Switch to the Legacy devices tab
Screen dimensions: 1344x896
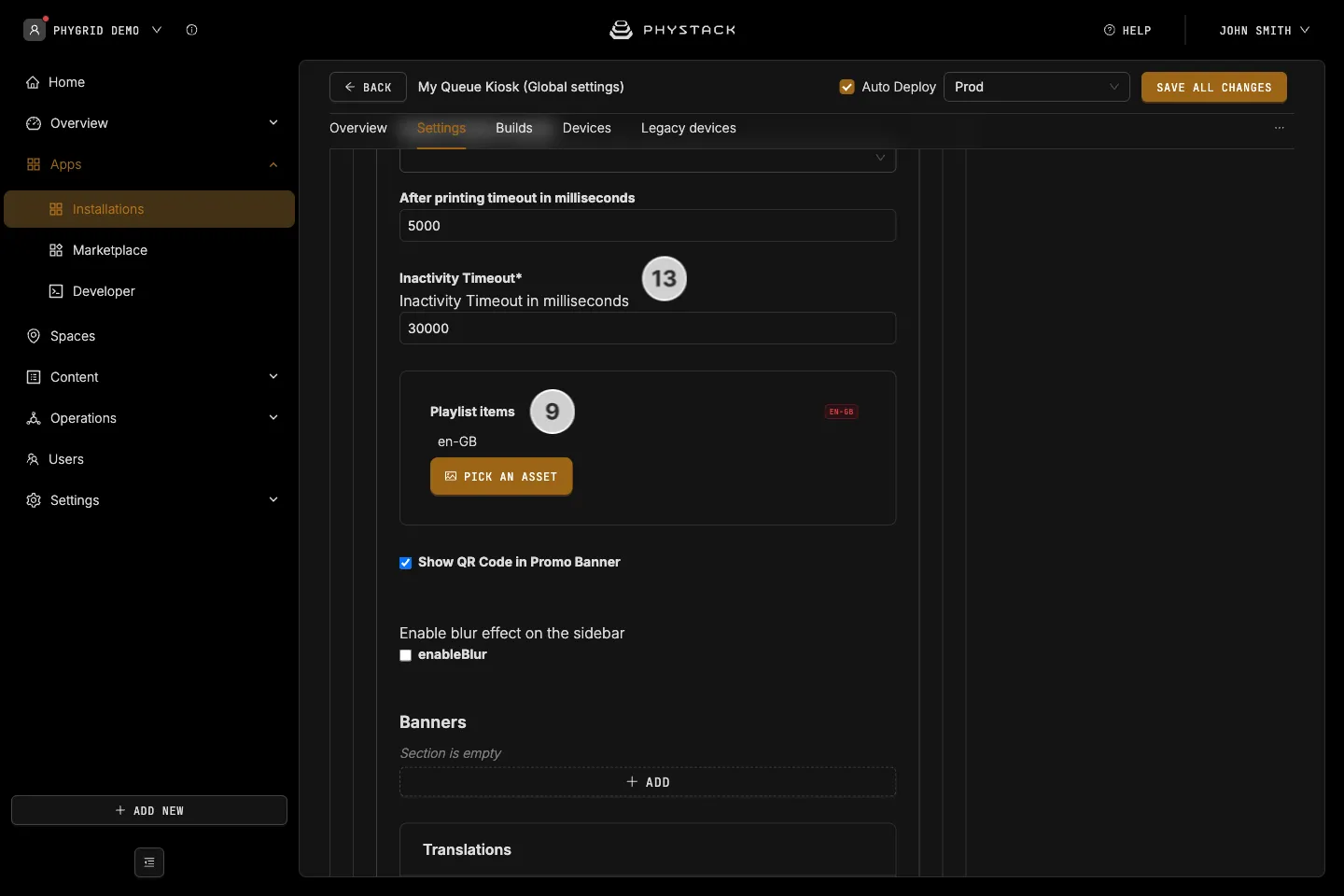point(689,128)
